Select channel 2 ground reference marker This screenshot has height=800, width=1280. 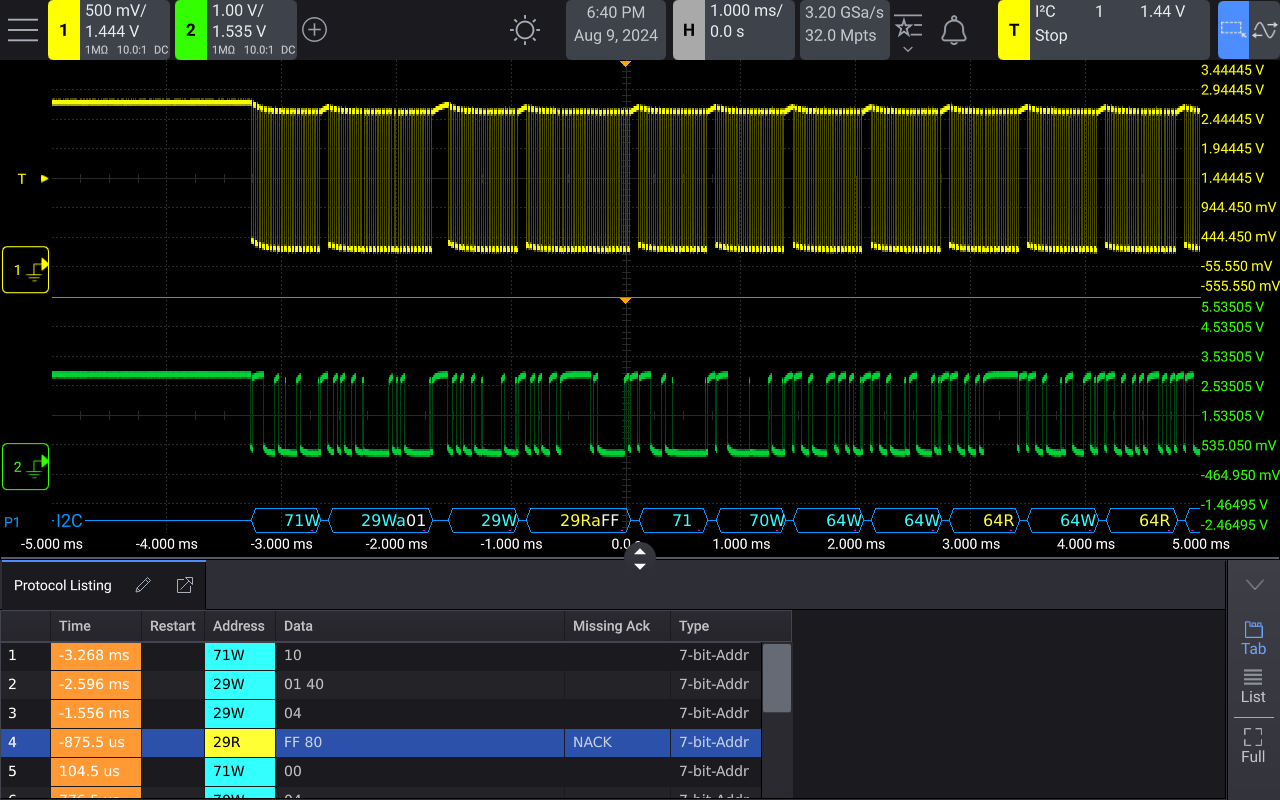(x=26, y=467)
